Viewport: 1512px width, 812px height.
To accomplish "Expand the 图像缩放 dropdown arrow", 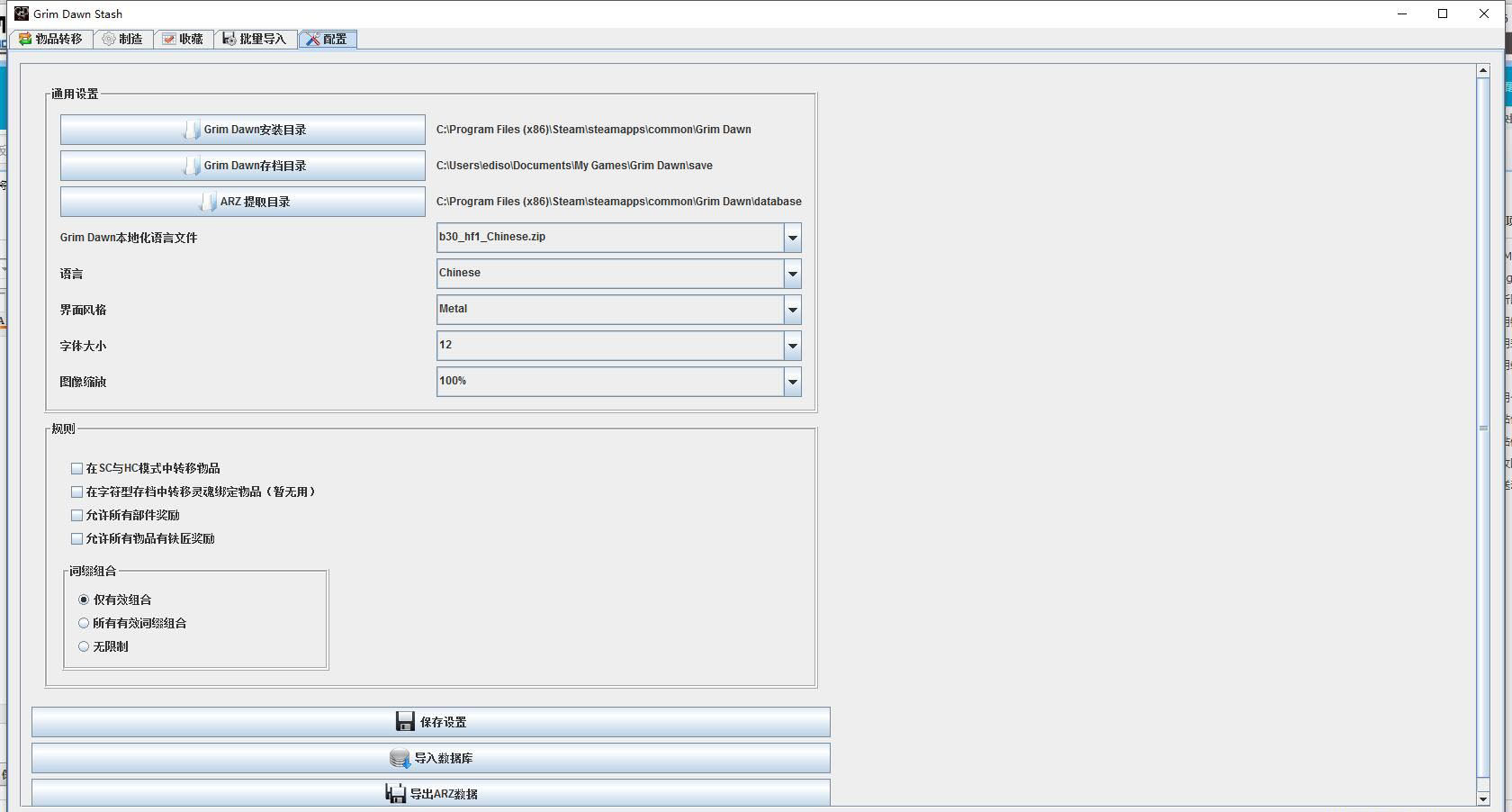I will coord(792,382).
